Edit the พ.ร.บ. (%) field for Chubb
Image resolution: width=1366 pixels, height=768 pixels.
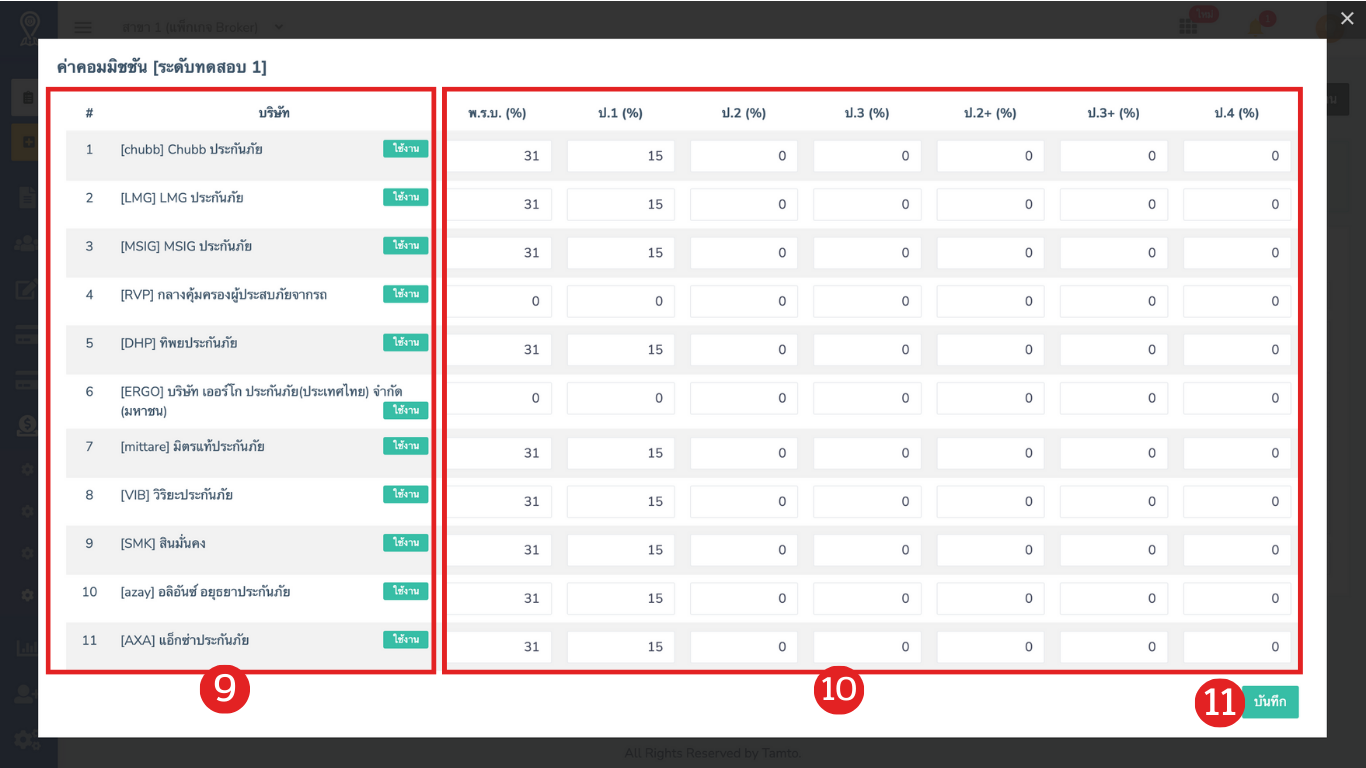pos(499,156)
